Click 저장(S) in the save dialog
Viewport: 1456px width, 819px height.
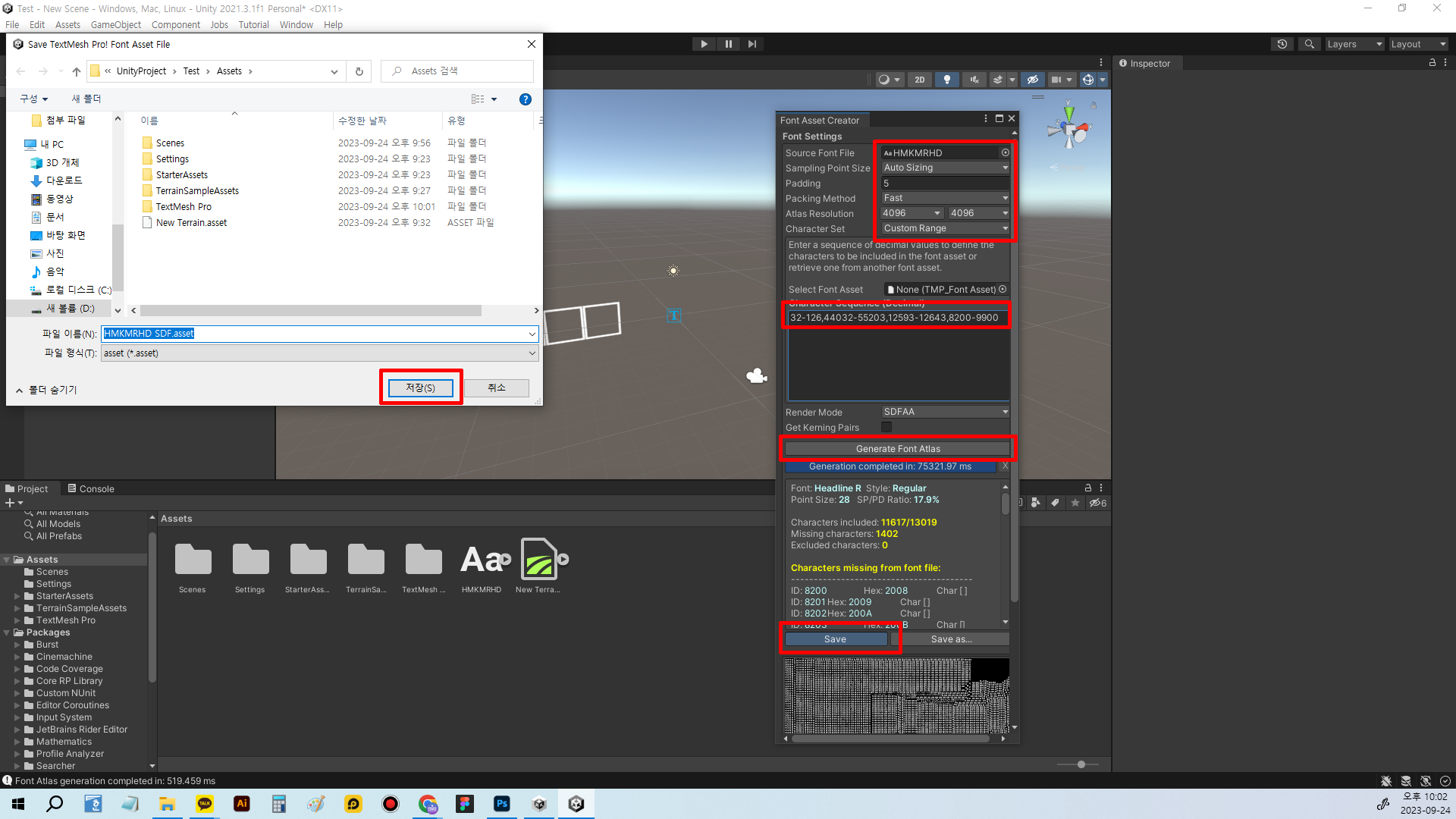pyautogui.click(x=420, y=388)
